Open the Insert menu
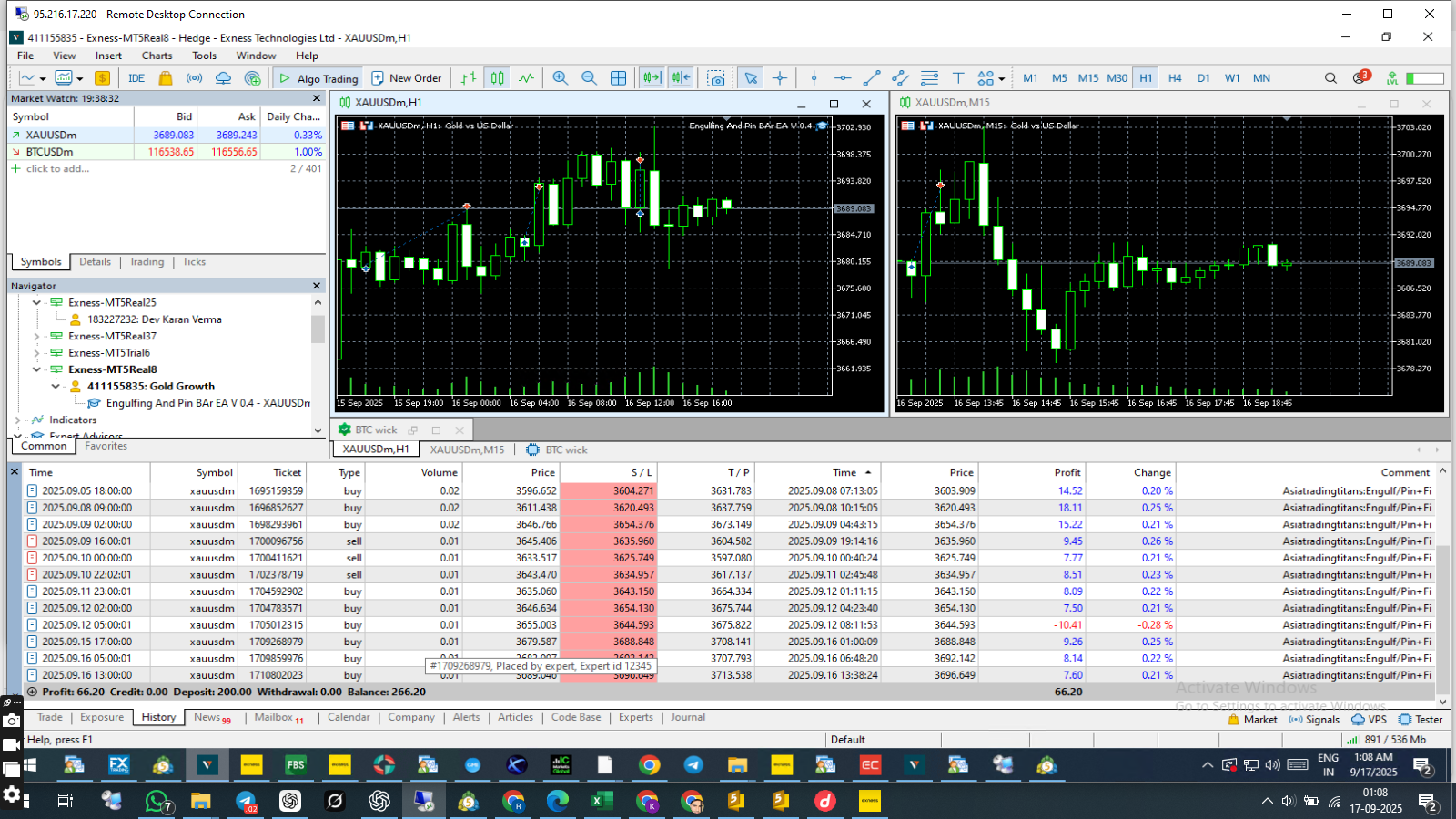Screen dimensions: 1456x819 point(108,56)
